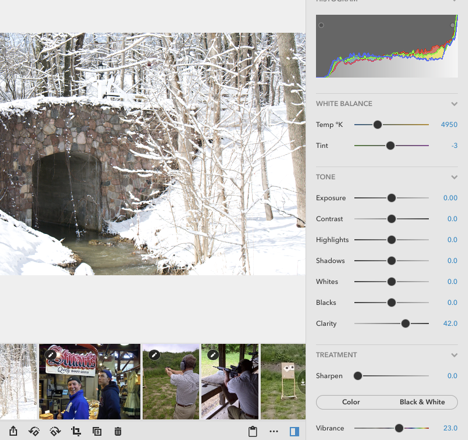This screenshot has height=440, width=468.
Task: Switch treatment to Black & White
Action: point(422,402)
